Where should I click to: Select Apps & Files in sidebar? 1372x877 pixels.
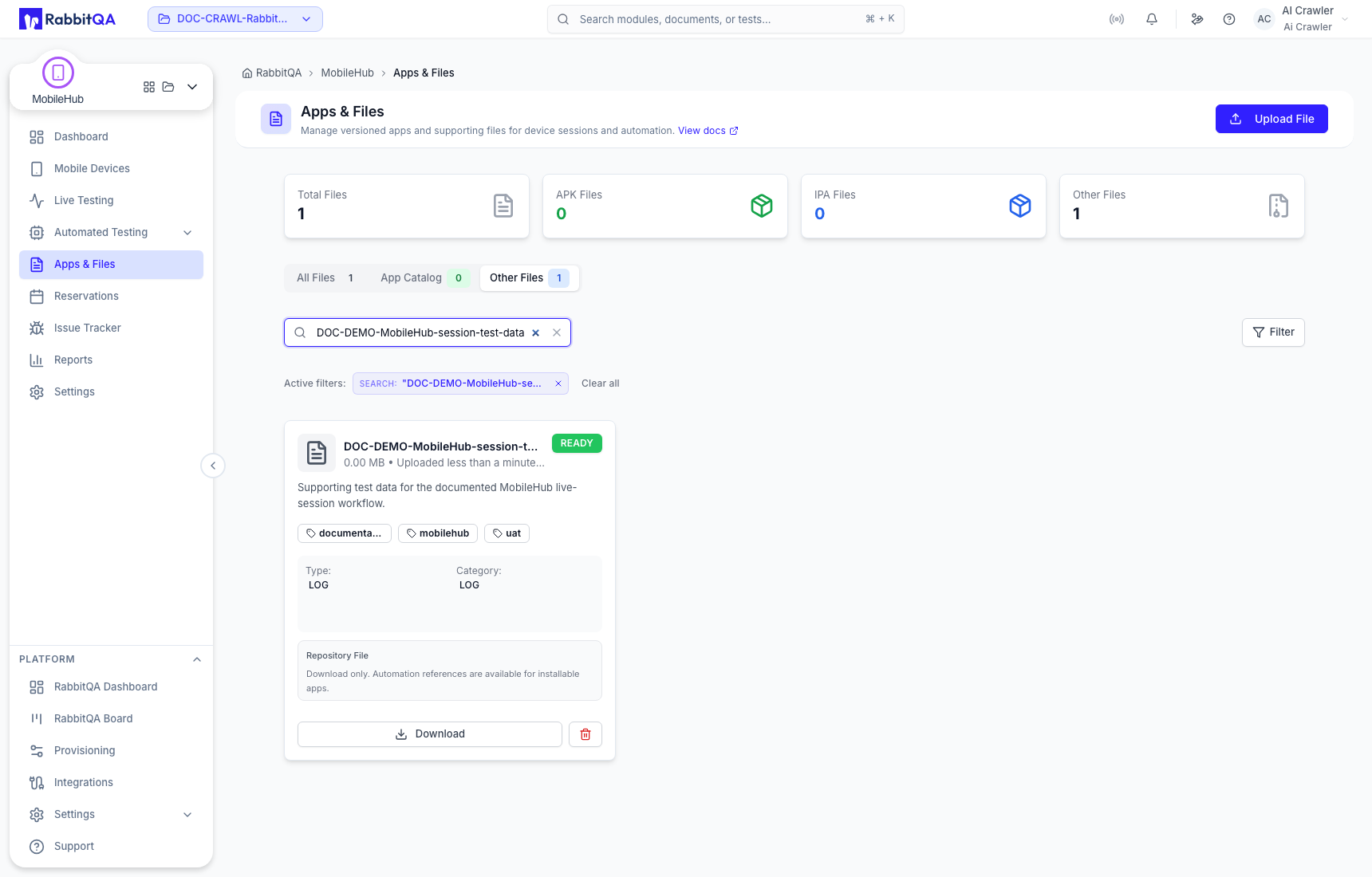click(x=111, y=265)
